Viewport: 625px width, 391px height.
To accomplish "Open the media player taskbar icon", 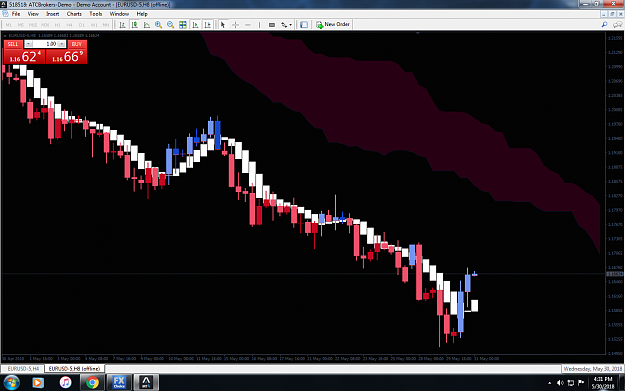I will 37,383.
